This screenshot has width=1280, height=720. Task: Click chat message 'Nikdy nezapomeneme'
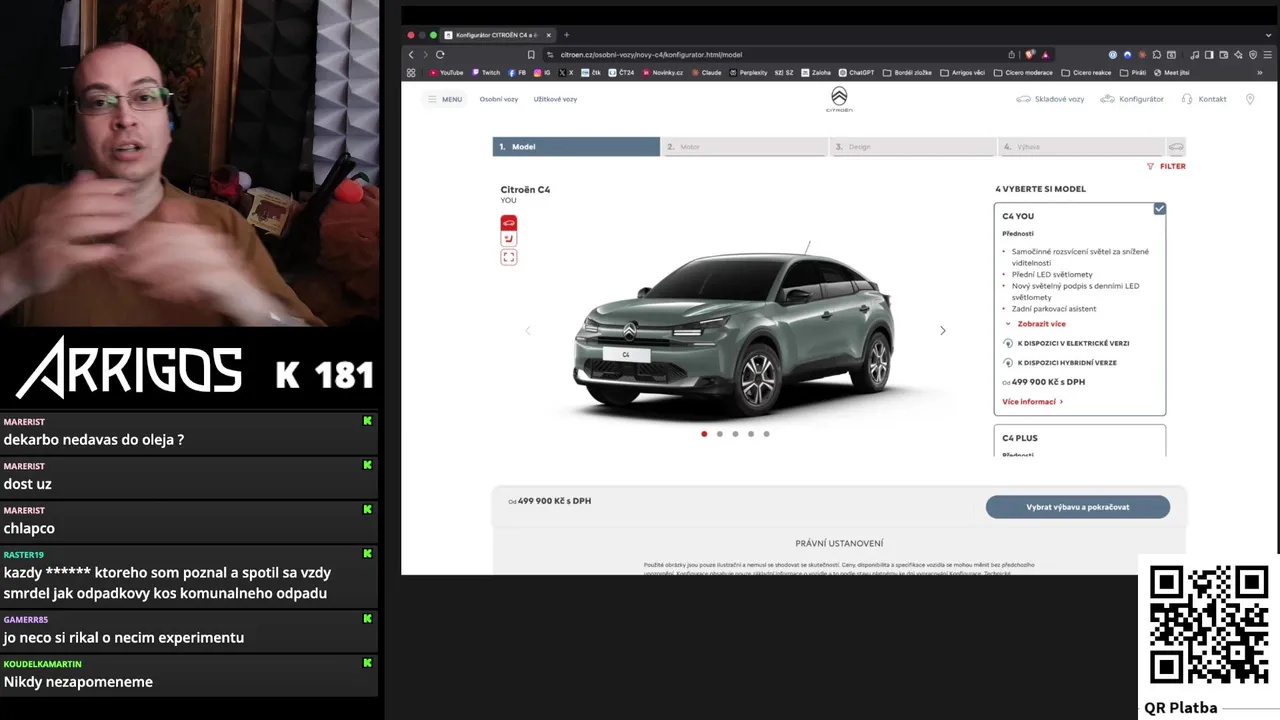point(78,682)
